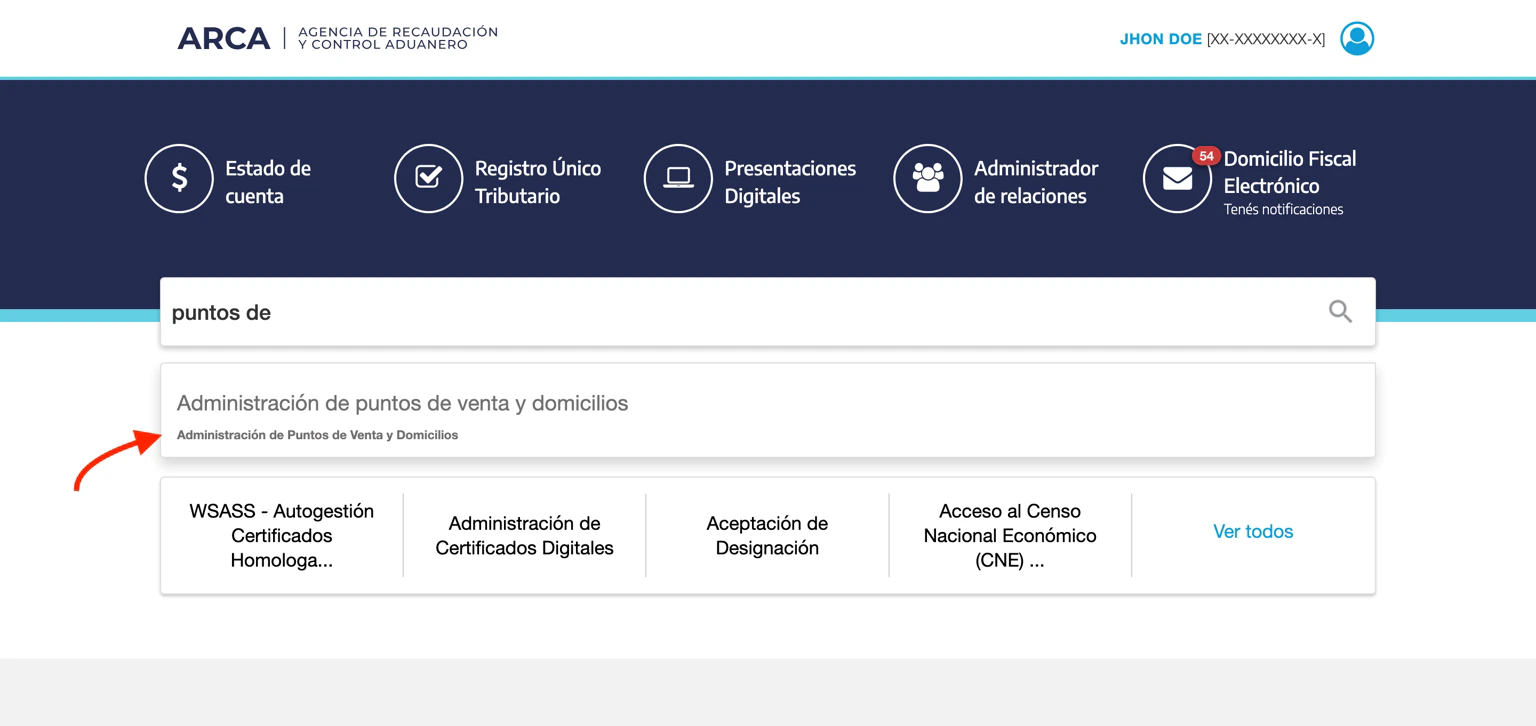Open Administrador de relaciones people icon
The image size is (1536, 726).
tap(928, 178)
